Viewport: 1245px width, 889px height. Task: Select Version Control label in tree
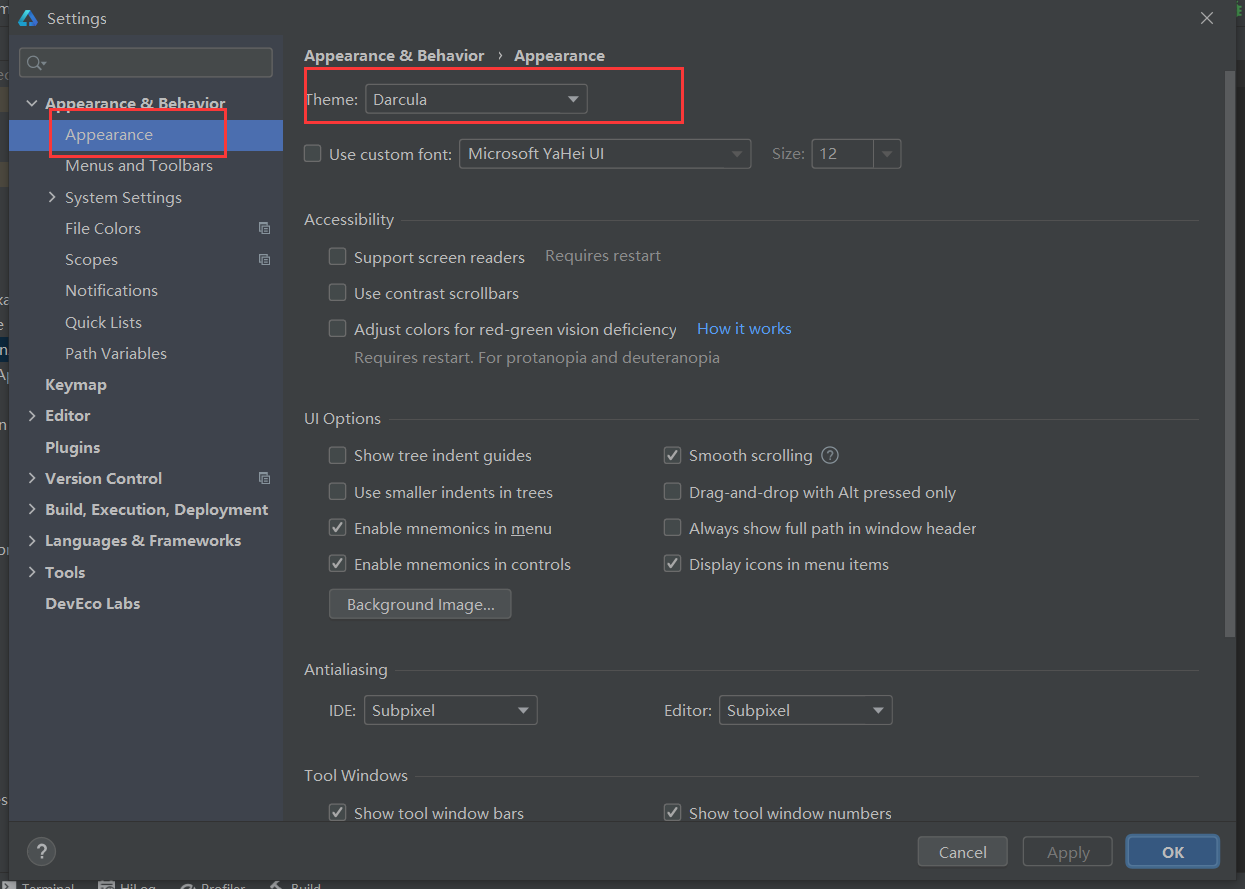tap(103, 478)
